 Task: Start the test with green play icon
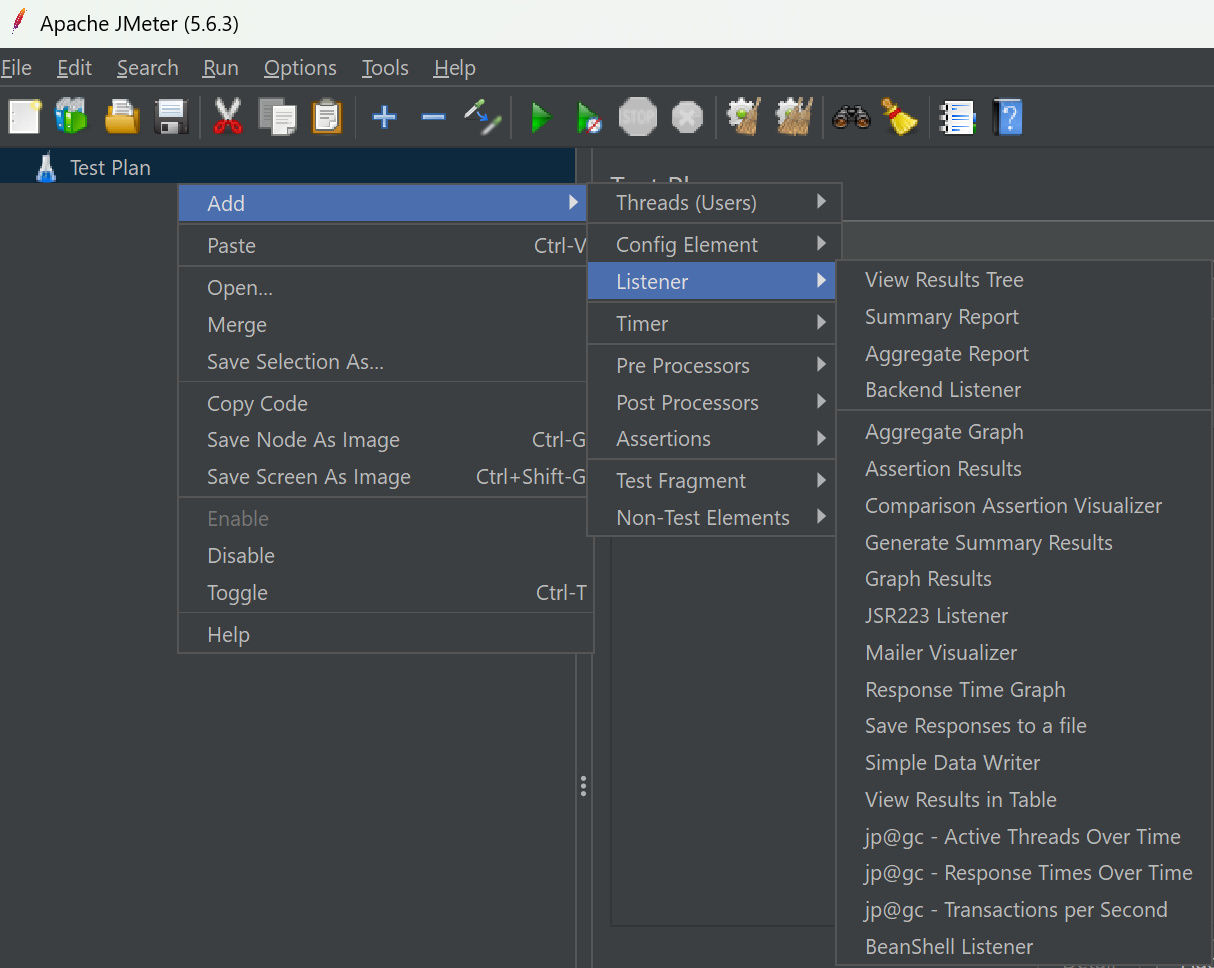click(x=541, y=117)
